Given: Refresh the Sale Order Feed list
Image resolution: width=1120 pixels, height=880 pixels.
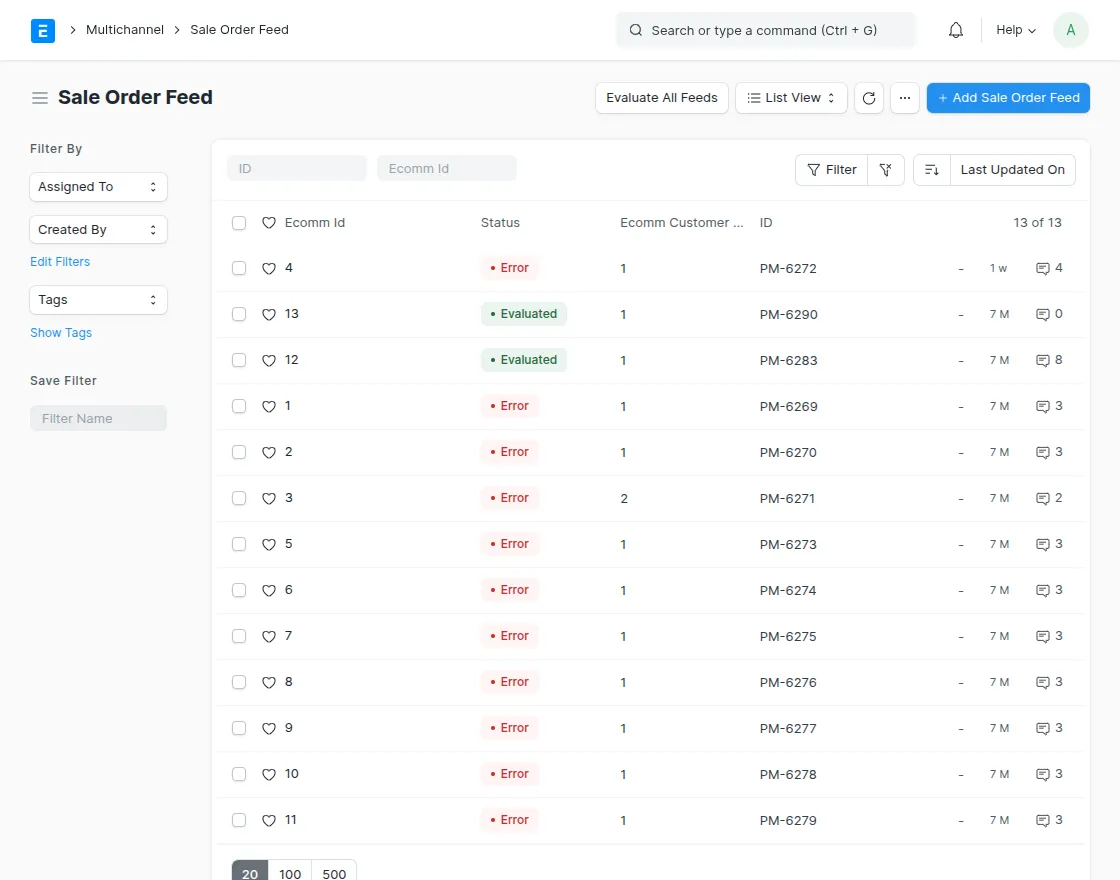Looking at the screenshot, I should point(869,97).
